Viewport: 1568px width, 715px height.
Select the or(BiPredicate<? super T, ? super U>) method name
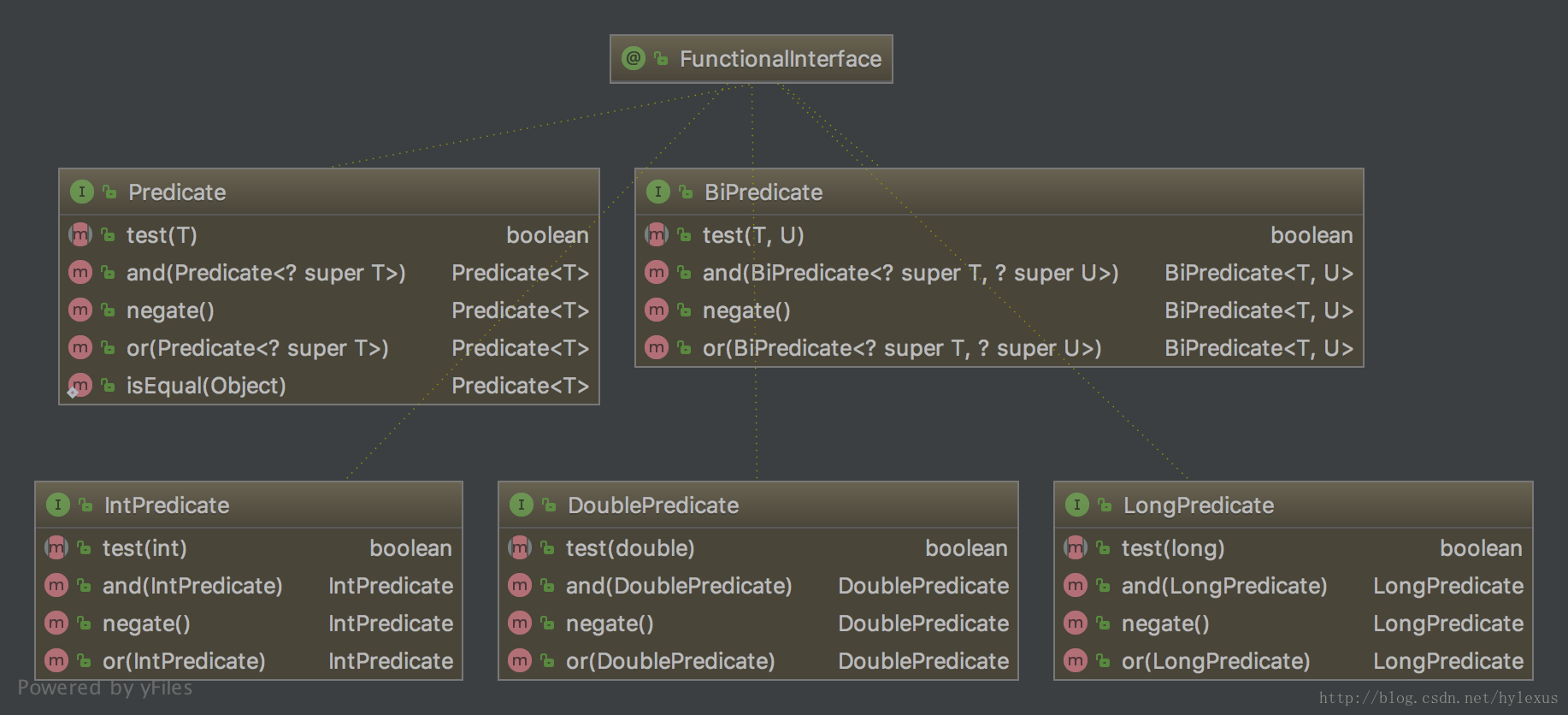click(902, 348)
